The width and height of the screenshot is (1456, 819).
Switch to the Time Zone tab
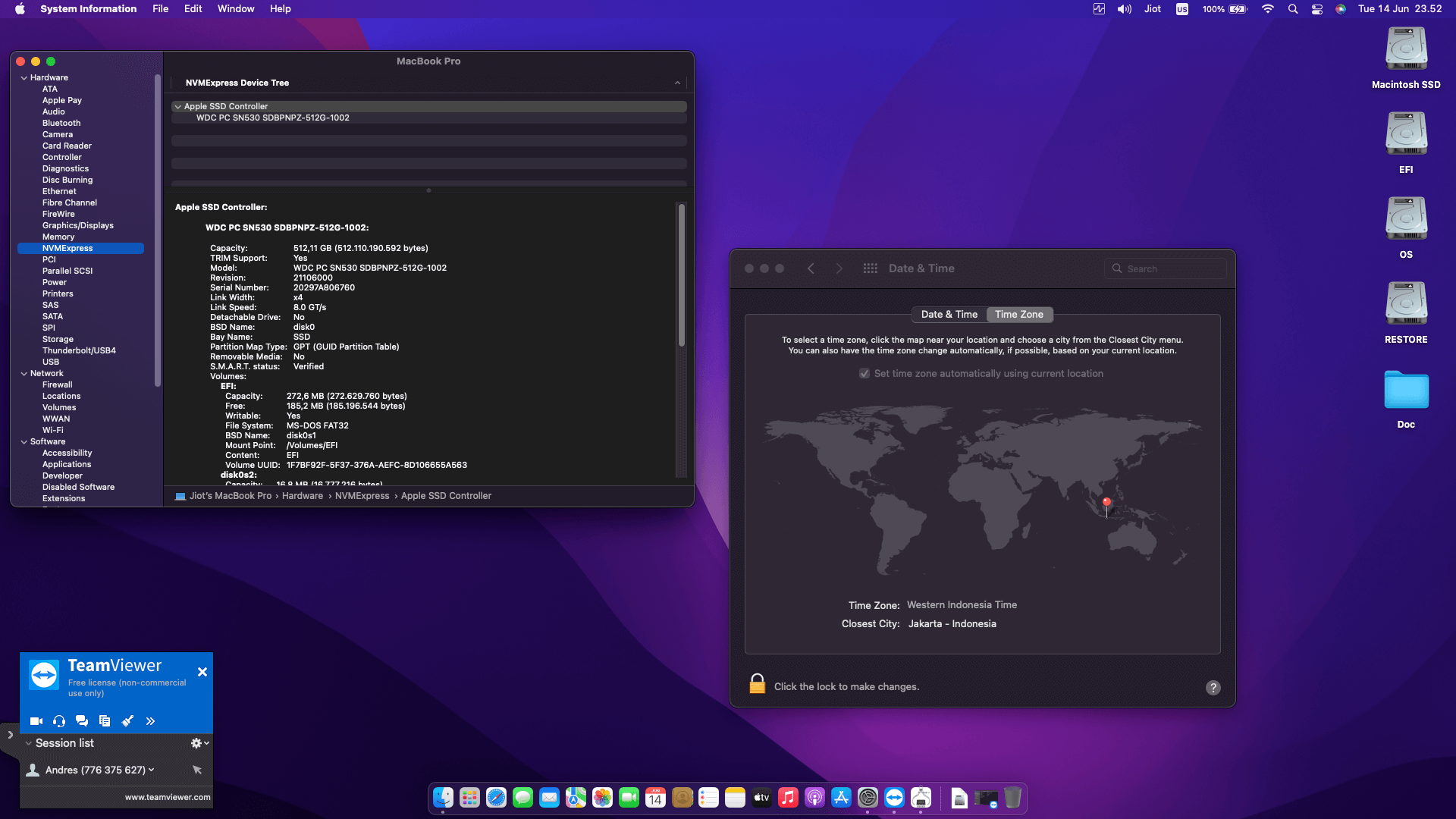tap(1019, 315)
